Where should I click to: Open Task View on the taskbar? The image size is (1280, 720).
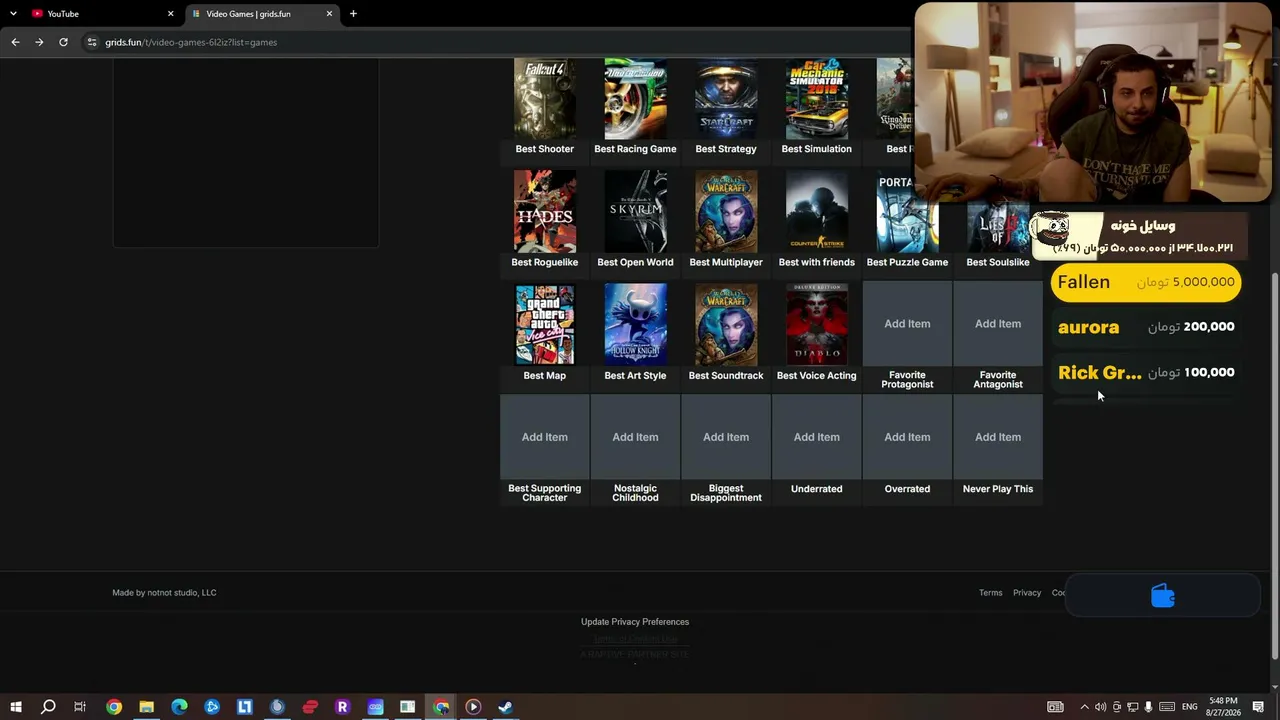pos(80,707)
